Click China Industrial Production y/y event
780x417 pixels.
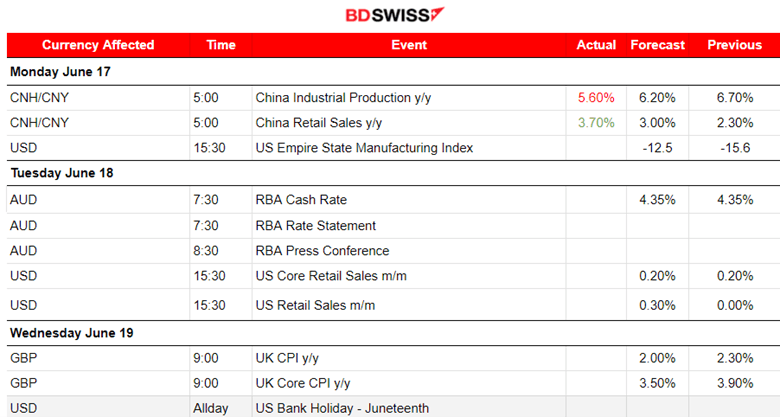coord(344,98)
